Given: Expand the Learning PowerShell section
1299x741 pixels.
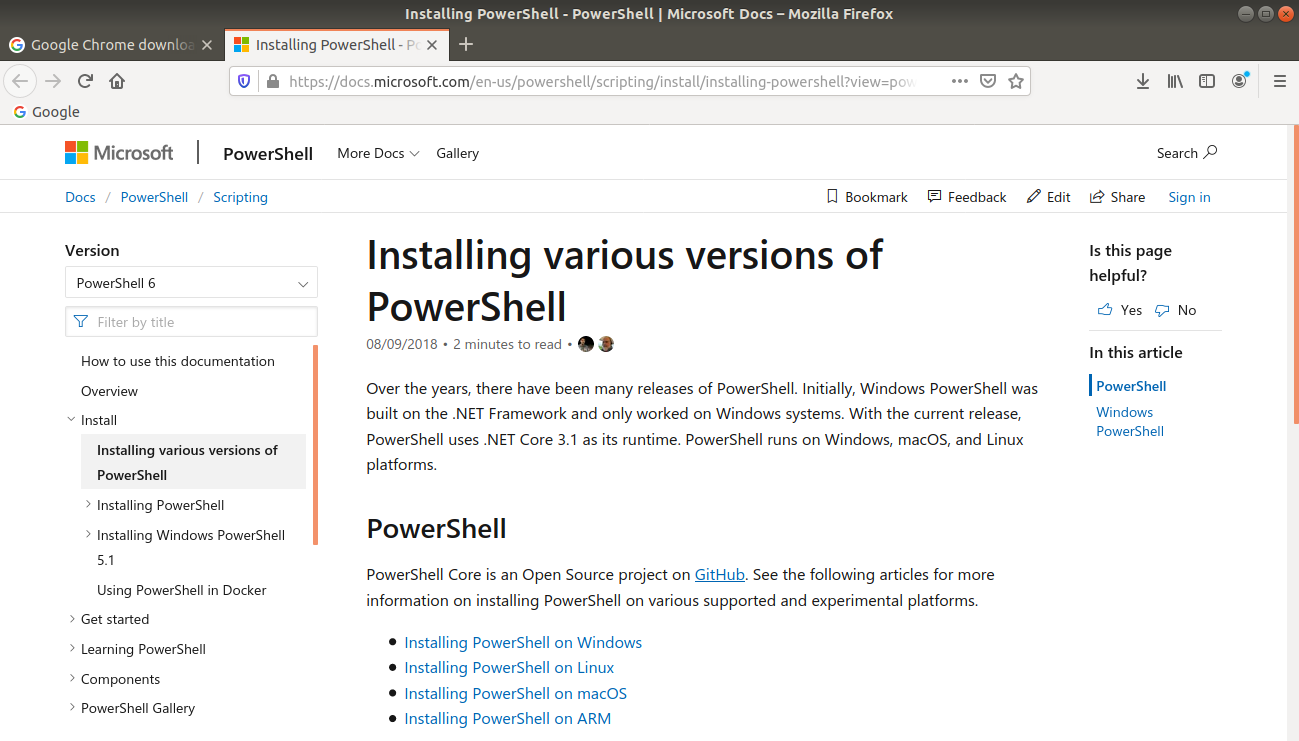Looking at the screenshot, I should [x=71, y=649].
